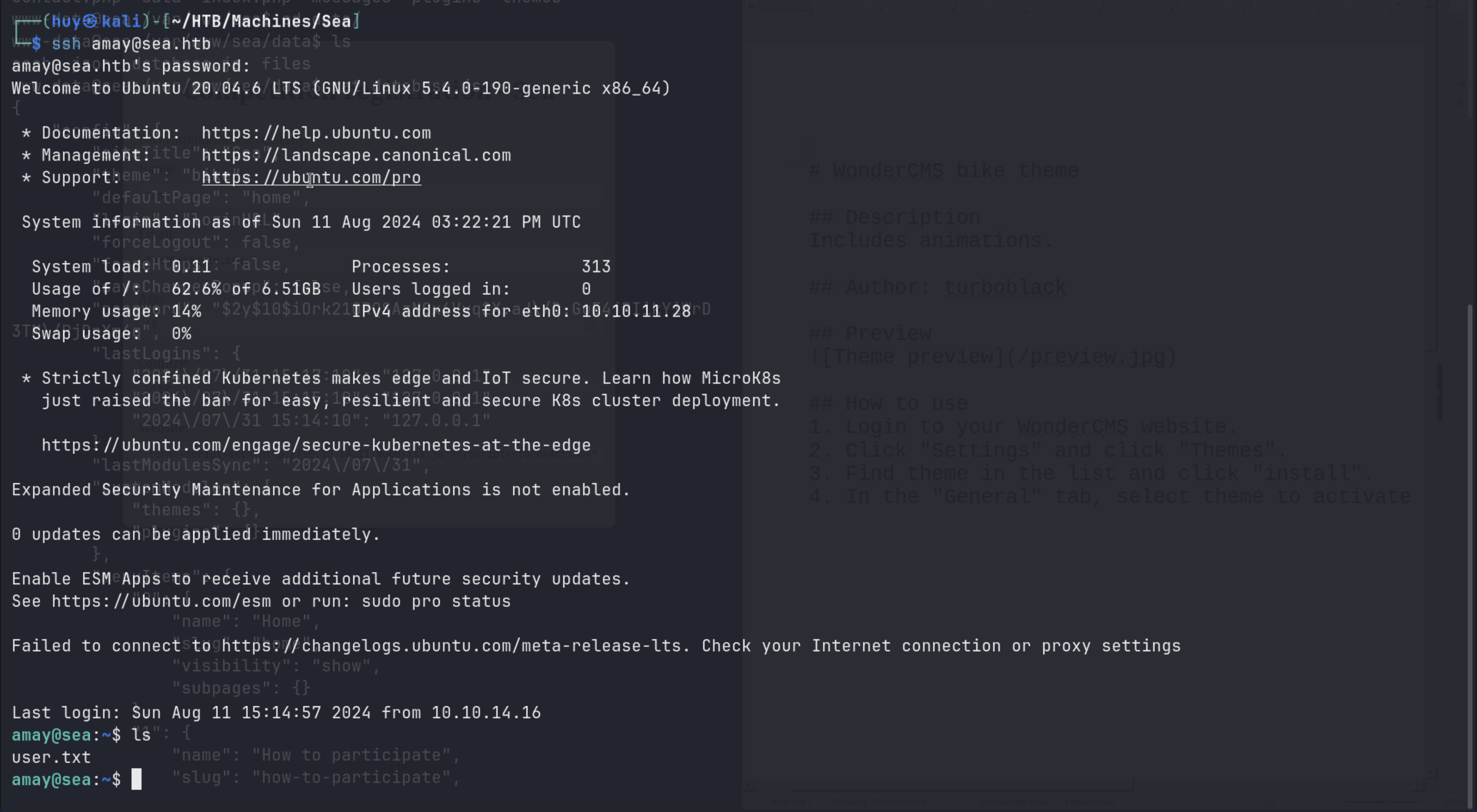Click the ~/HTB/Machines/Sea path in prompt
This screenshot has height=812, width=1477.
261,21
